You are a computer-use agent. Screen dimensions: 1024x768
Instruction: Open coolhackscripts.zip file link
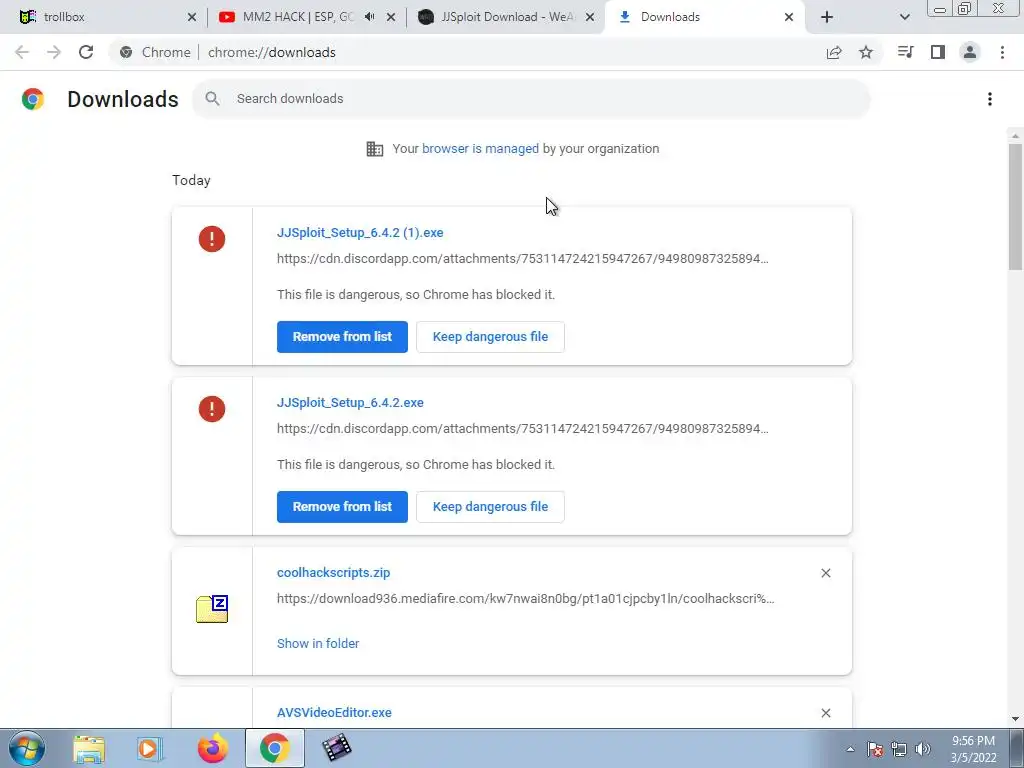[x=334, y=573]
